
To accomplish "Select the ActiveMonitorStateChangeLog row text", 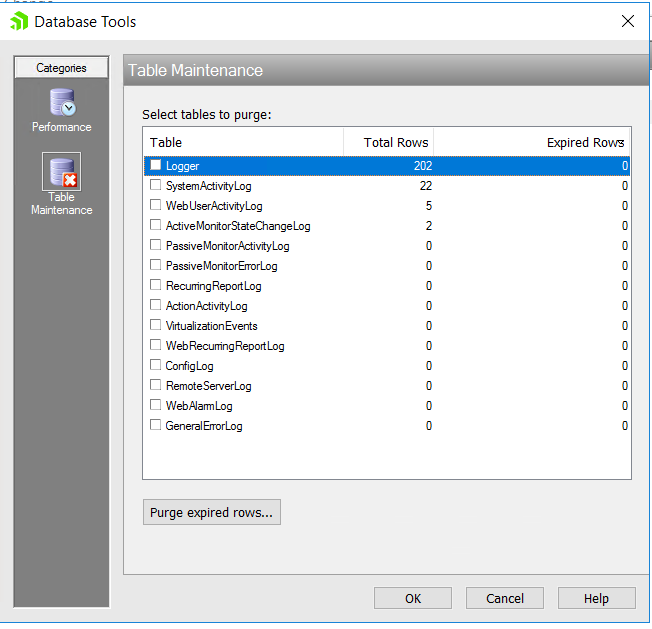I will pos(238,226).
